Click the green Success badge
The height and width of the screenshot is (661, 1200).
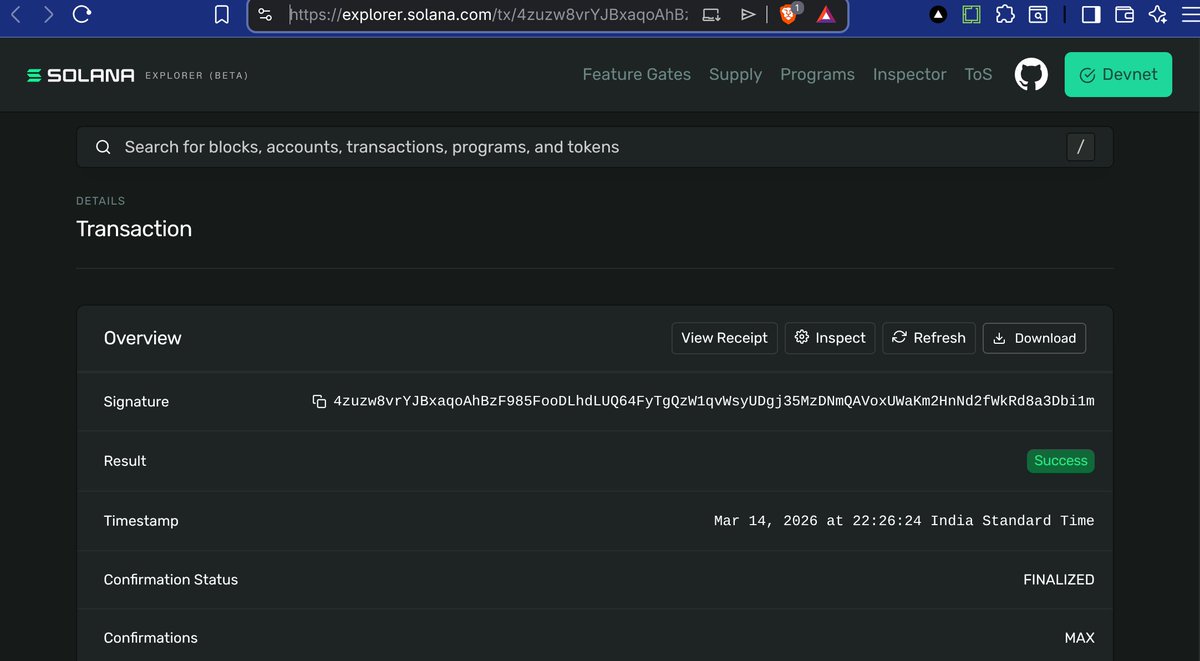click(1060, 461)
